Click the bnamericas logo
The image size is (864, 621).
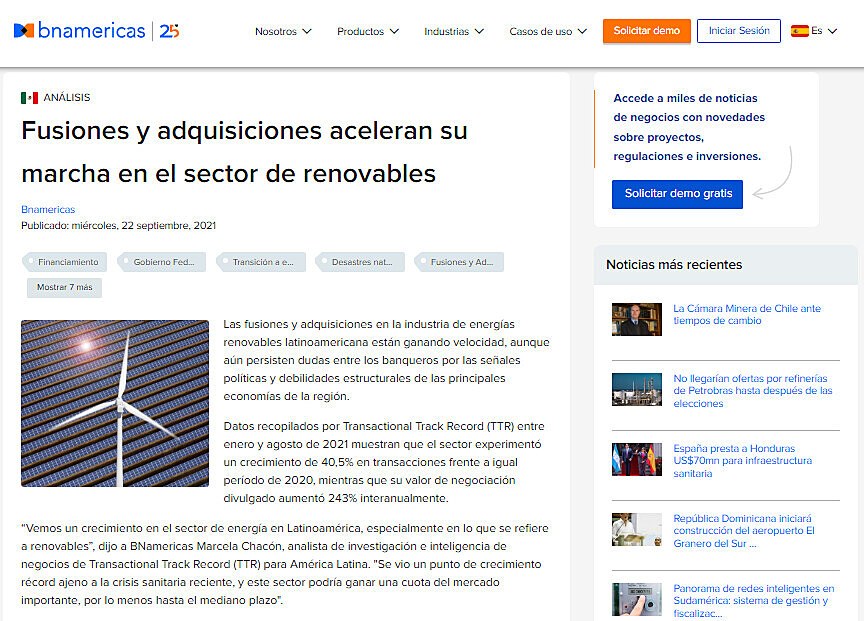coord(79,30)
